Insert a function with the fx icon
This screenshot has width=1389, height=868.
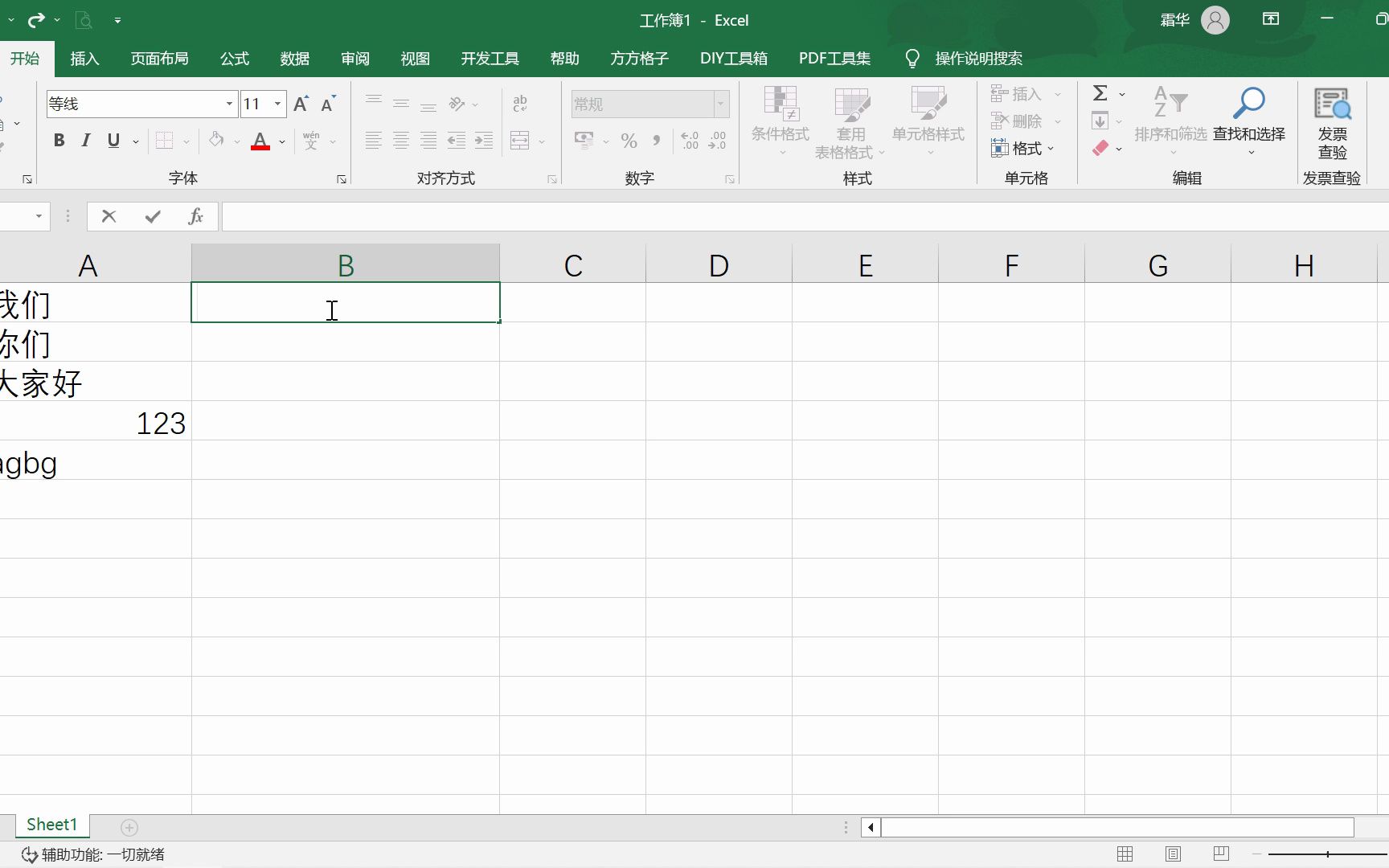195,216
